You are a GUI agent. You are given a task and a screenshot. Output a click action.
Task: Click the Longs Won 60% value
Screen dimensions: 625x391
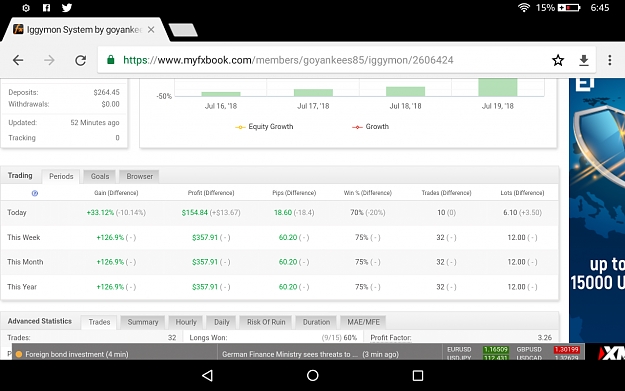coord(350,338)
